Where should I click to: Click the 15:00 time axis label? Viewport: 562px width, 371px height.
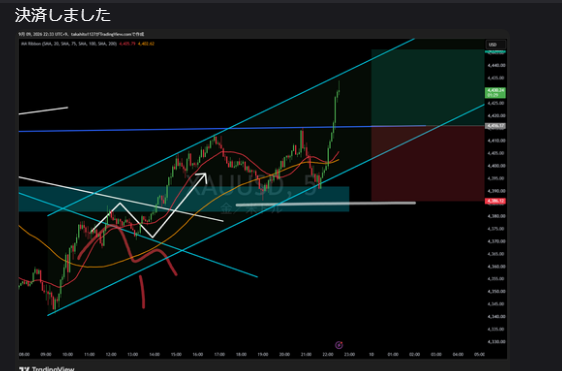pos(176,355)
